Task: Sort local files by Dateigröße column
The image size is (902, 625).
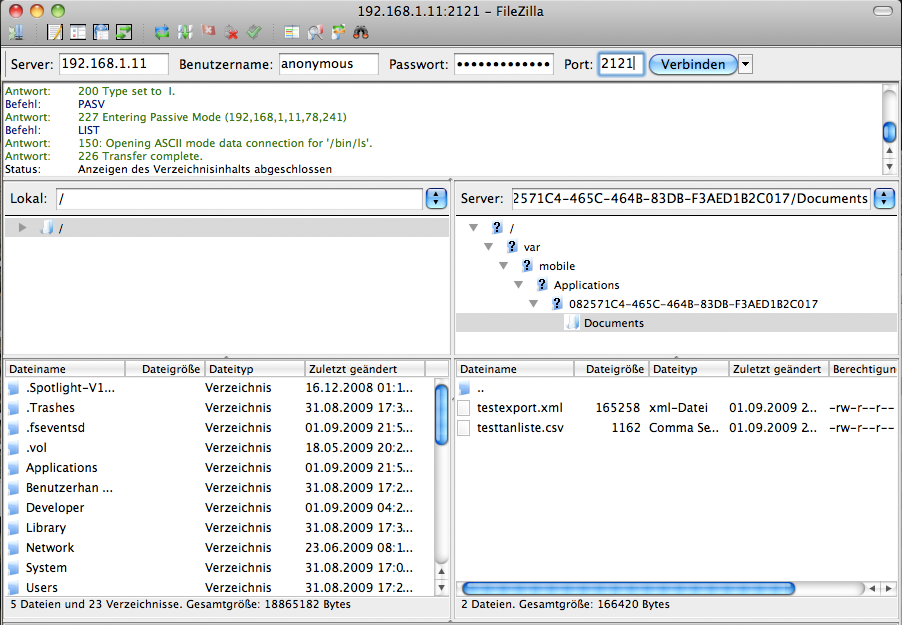Action: 165,369
